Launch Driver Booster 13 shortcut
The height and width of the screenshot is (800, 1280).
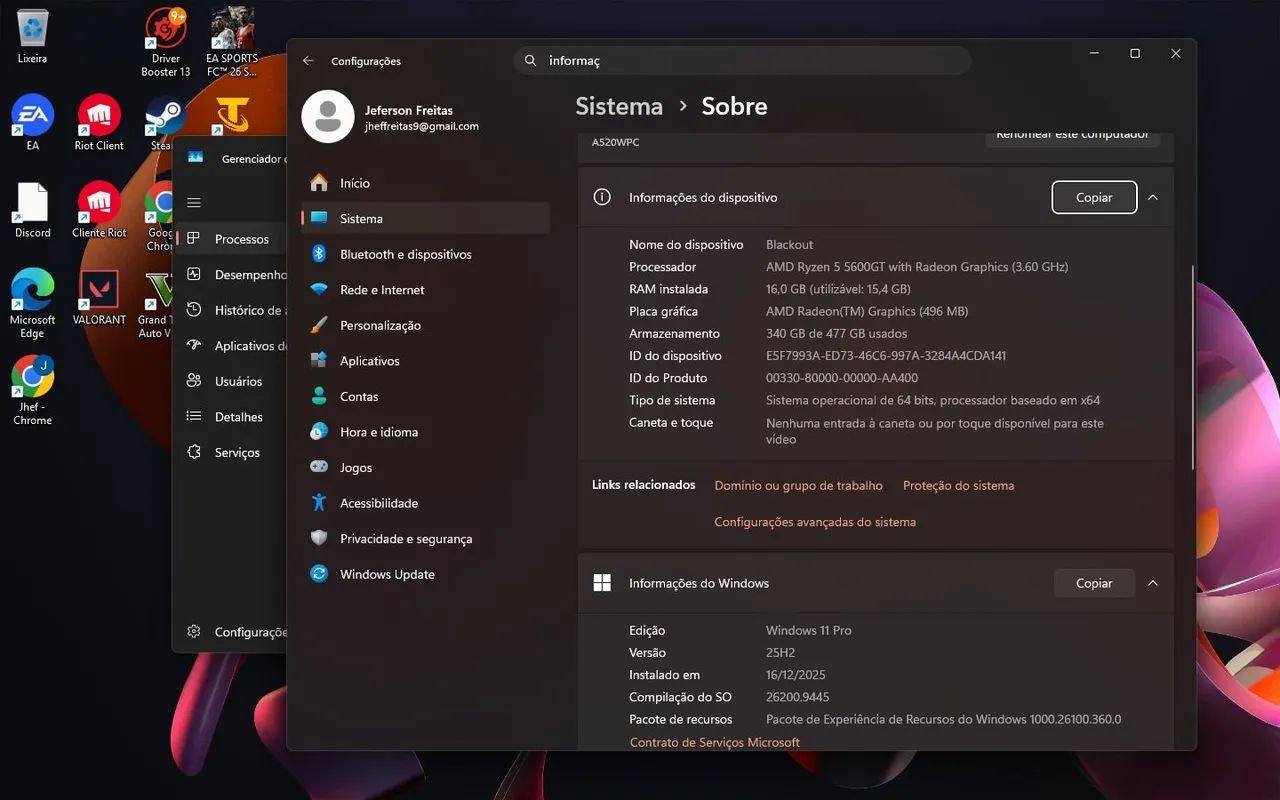[166, 43]
